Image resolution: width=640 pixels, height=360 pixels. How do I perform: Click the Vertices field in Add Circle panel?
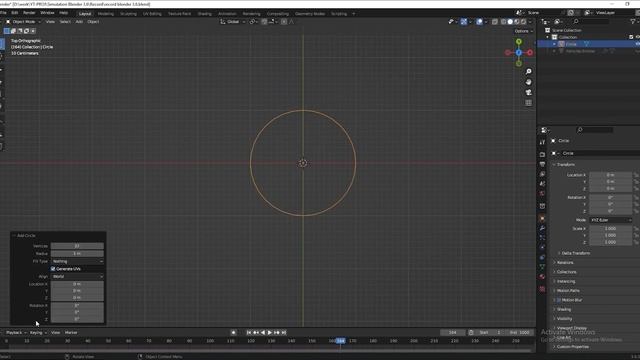(77, 246)
